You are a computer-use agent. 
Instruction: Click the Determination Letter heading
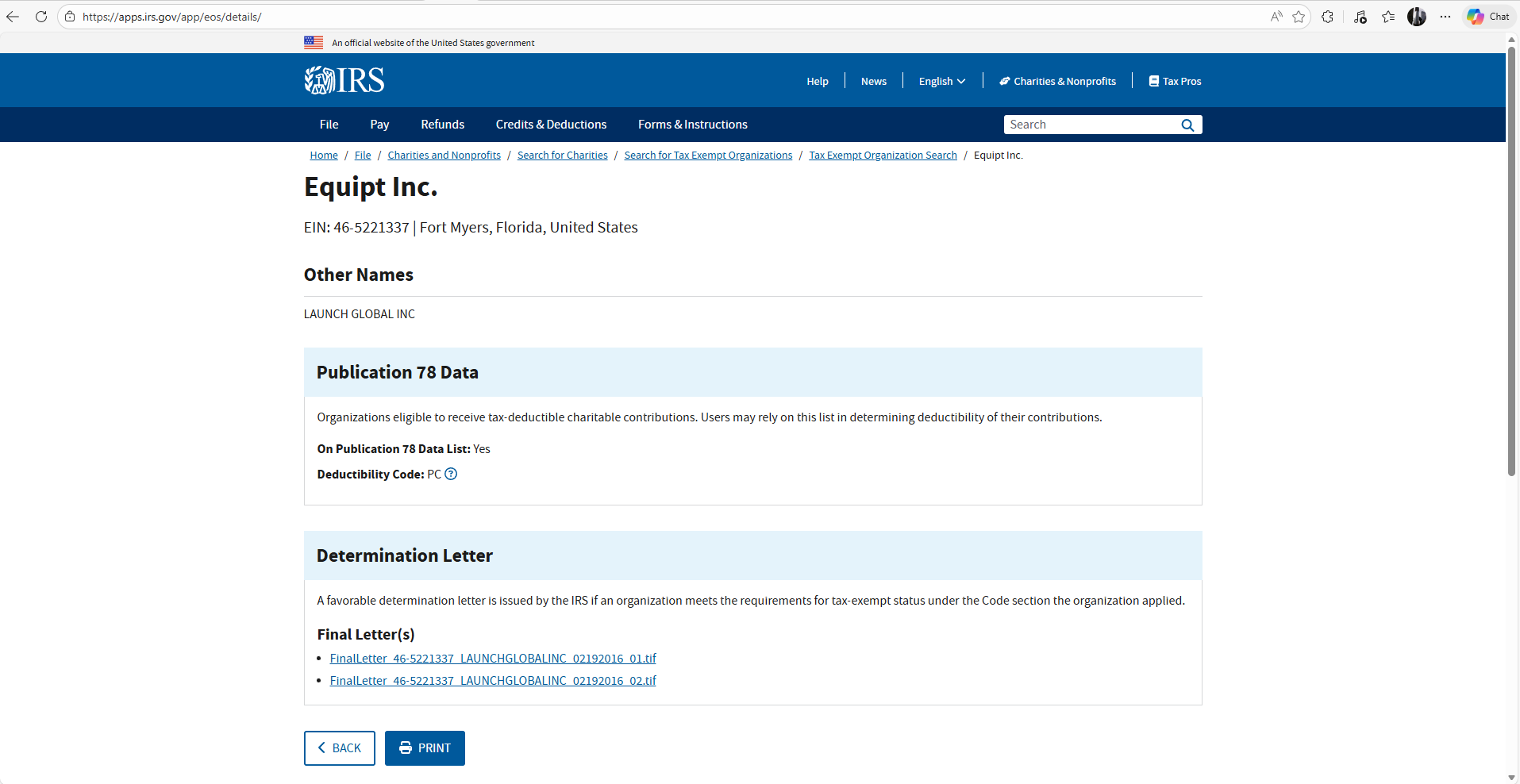pyautogui.click(x=405, y=556)
